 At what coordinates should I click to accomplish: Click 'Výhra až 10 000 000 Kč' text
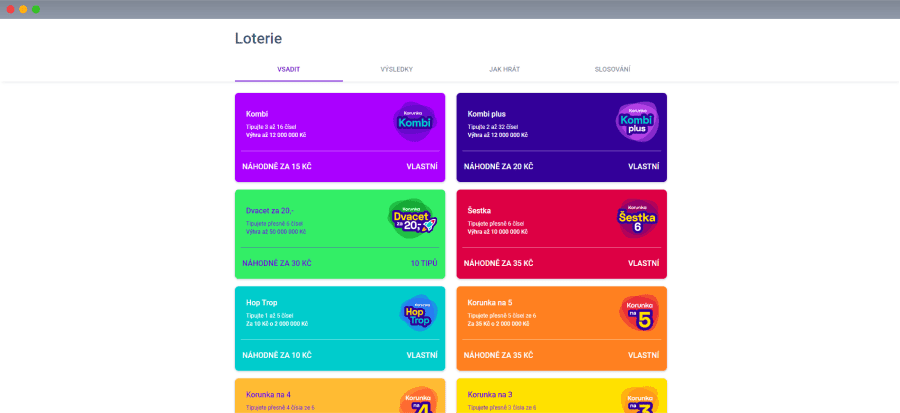tap(497, 232)
